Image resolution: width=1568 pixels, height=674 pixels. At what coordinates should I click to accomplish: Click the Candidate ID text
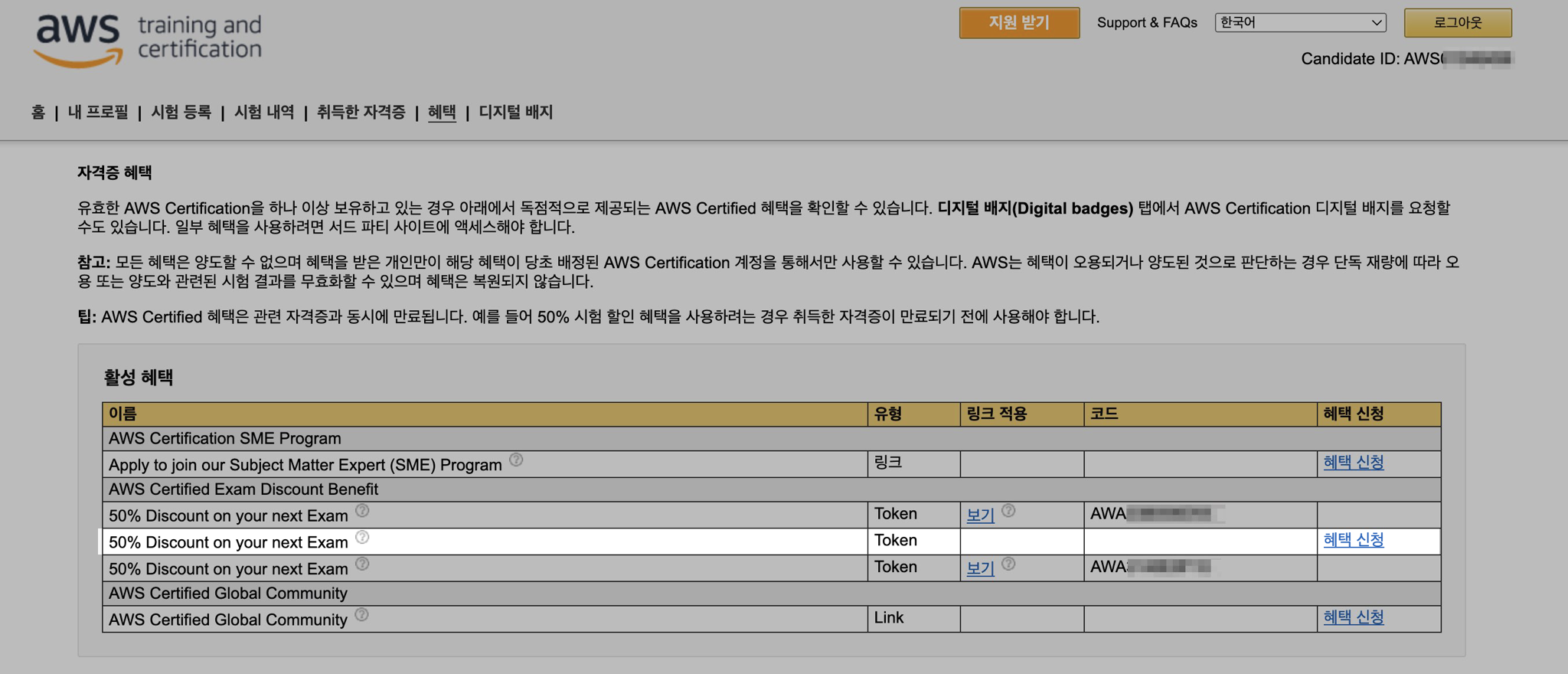tap(1407, 59)
